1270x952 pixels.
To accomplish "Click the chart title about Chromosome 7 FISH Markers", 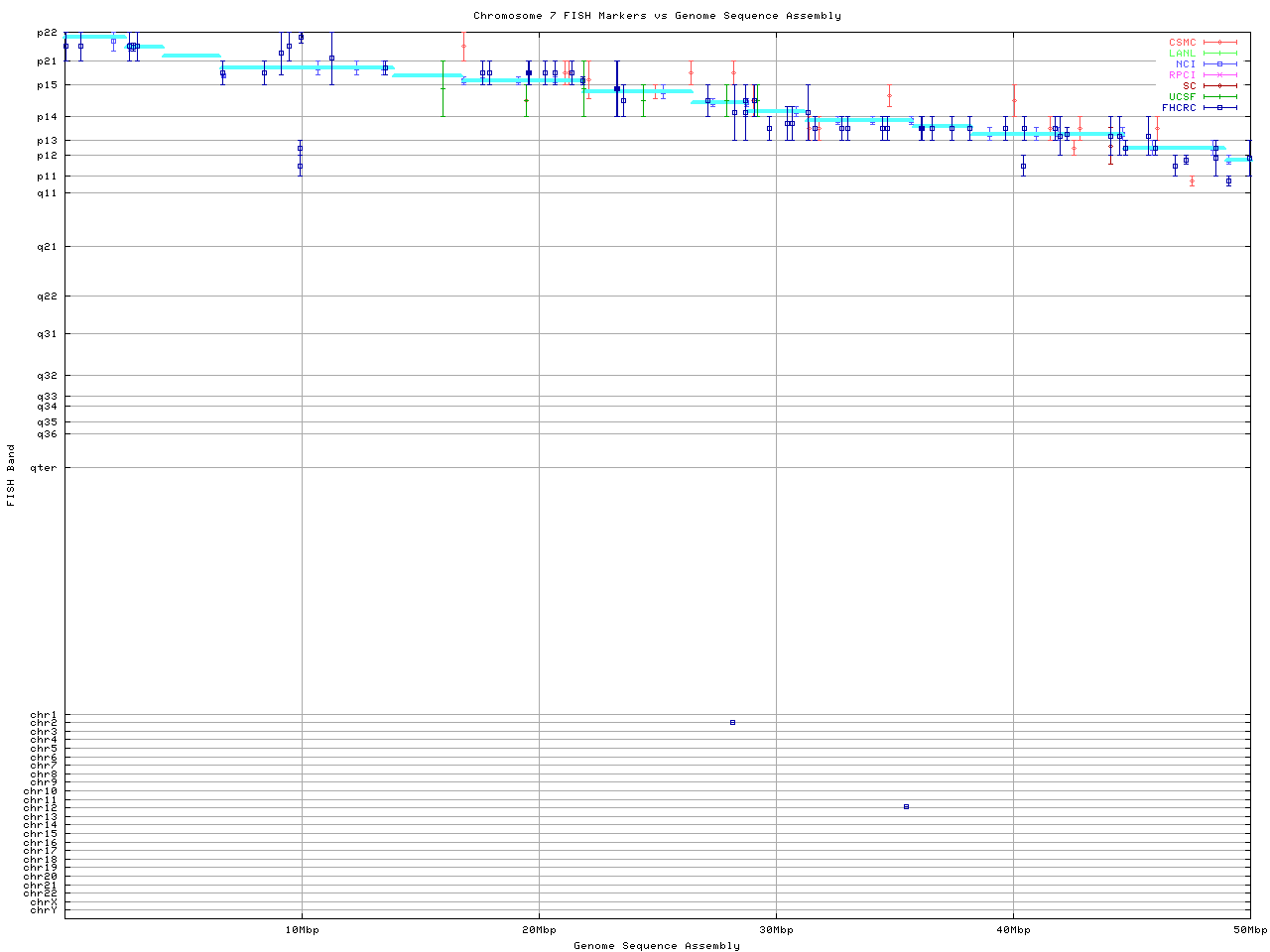I will coord(657,16).
